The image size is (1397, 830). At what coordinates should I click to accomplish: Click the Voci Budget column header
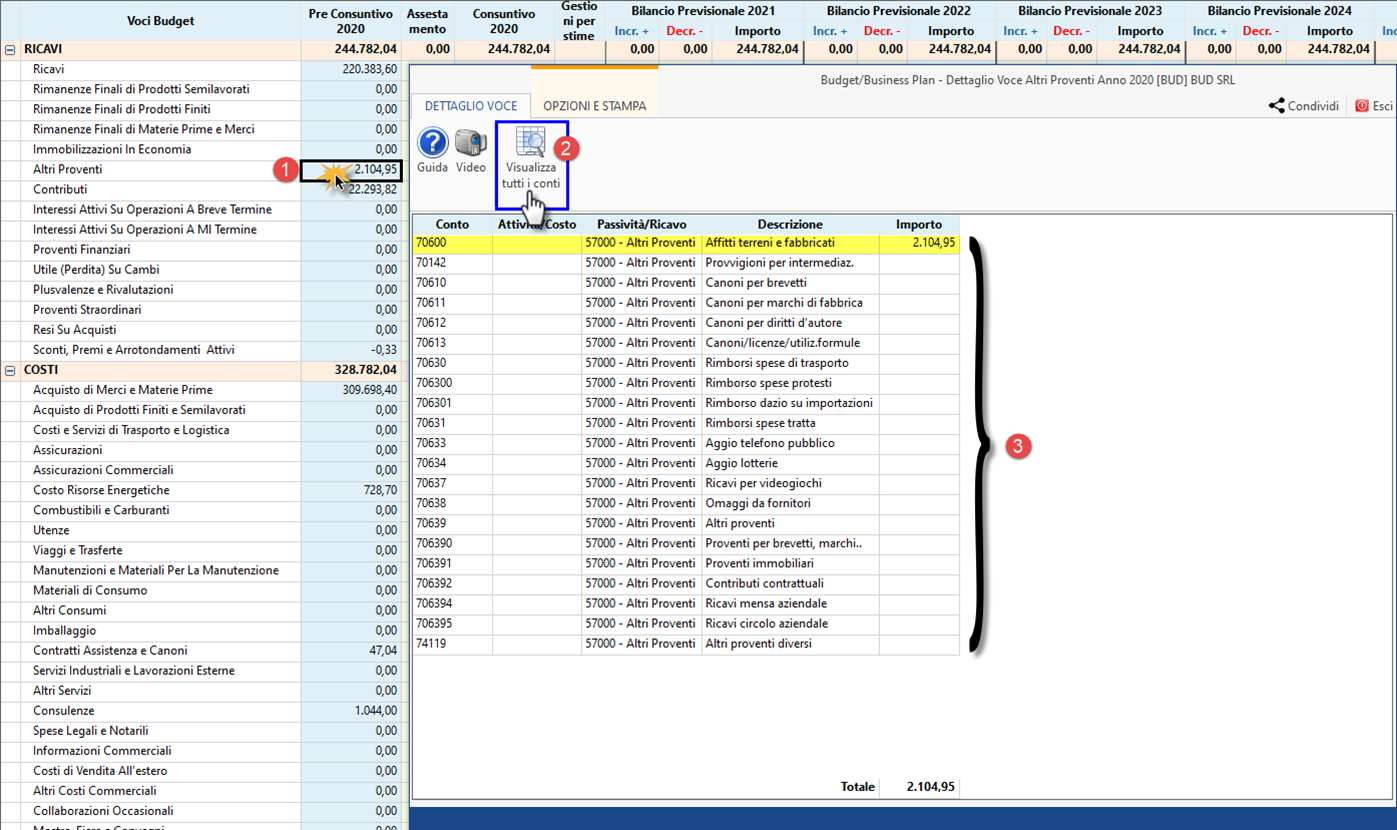click(x=160, y=21)
